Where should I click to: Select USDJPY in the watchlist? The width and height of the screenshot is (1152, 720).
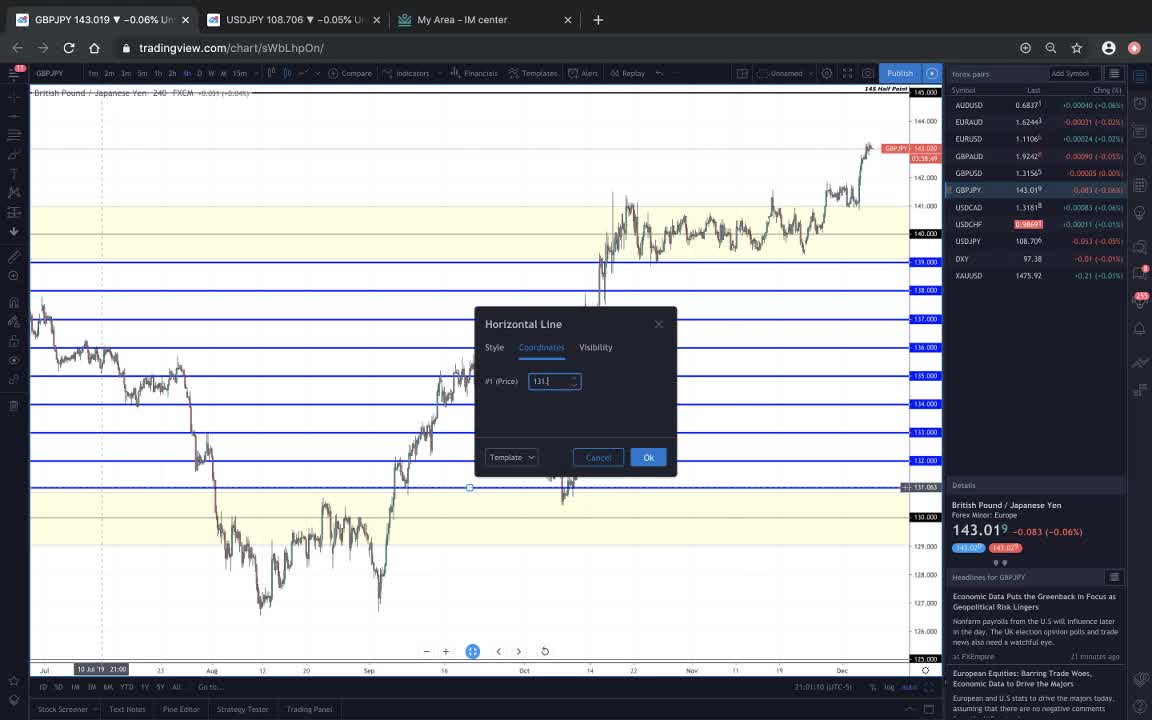pyautogui.click(x=1036, y=241)
